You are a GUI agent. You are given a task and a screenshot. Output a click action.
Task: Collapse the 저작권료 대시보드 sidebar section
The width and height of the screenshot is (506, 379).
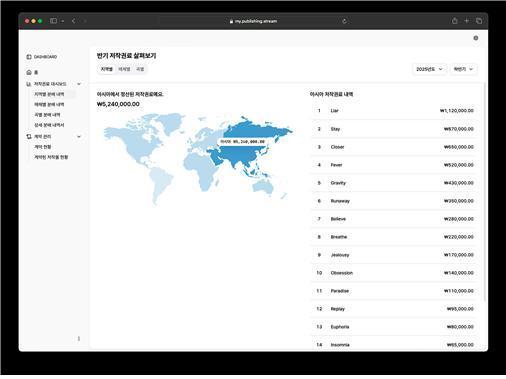coord(79,84)
